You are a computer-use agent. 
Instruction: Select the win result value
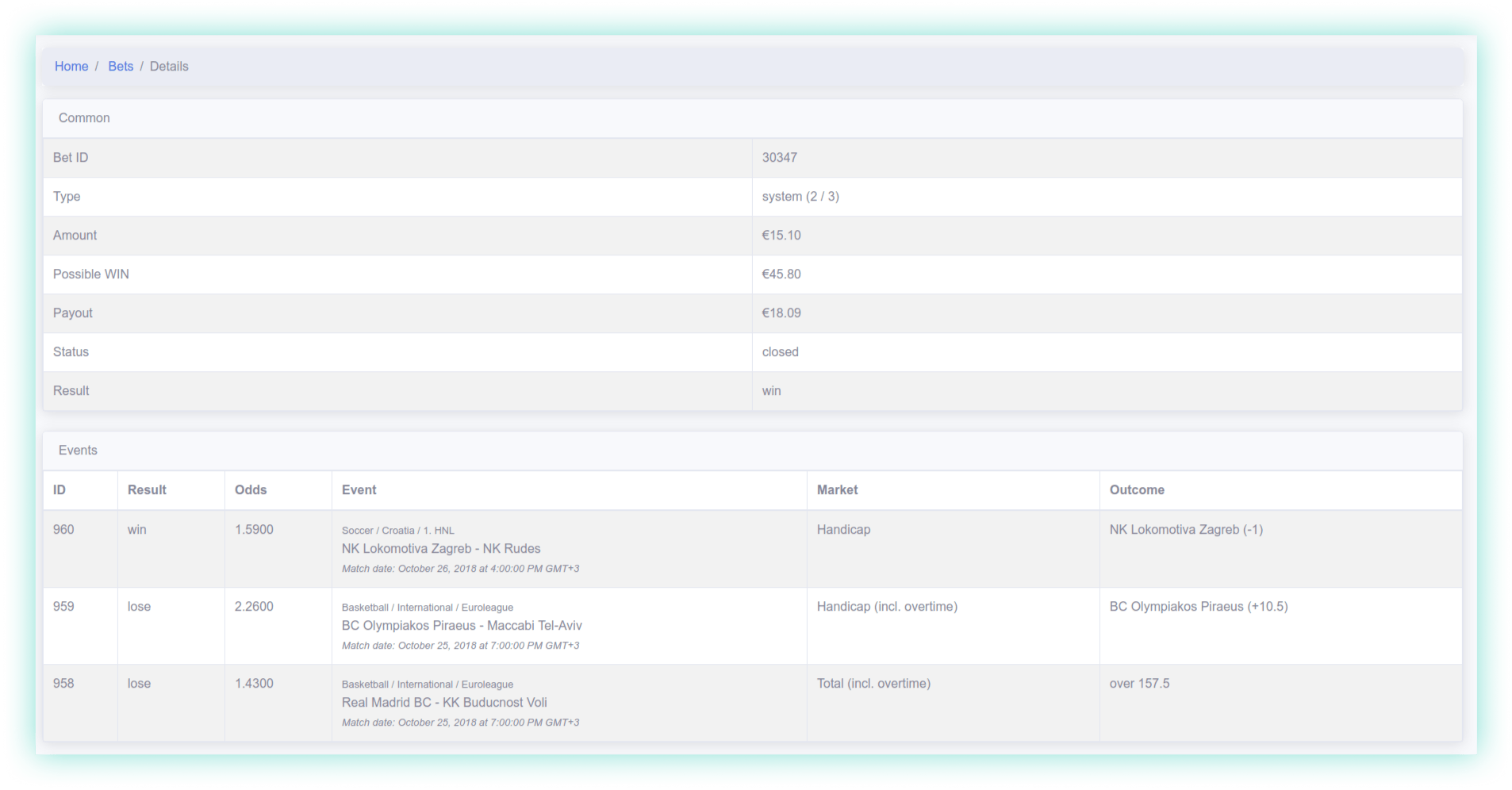click(770, 390)
